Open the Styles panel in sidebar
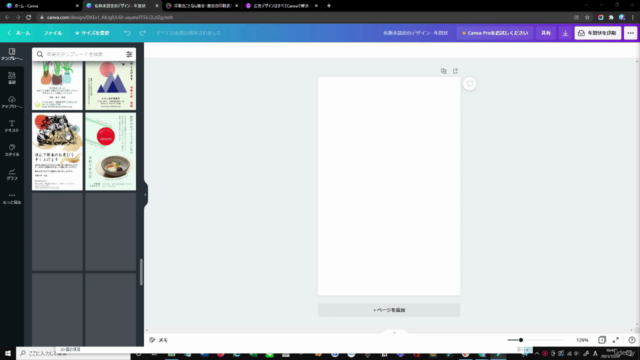Image resolution: width=640 pixels, height=360 pixels. (x=12, y=150)
